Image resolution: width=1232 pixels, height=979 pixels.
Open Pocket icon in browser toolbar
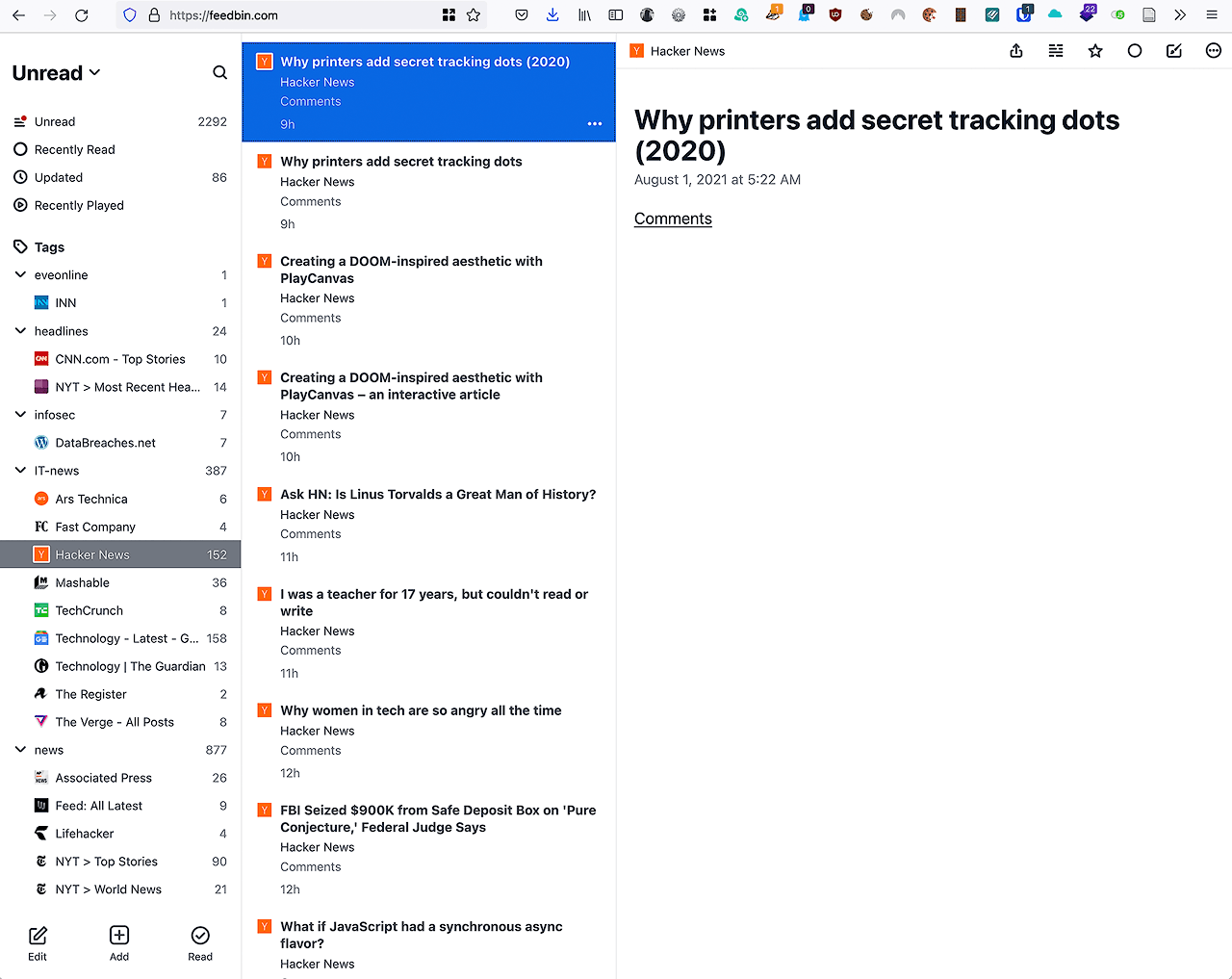pos(522,15)
